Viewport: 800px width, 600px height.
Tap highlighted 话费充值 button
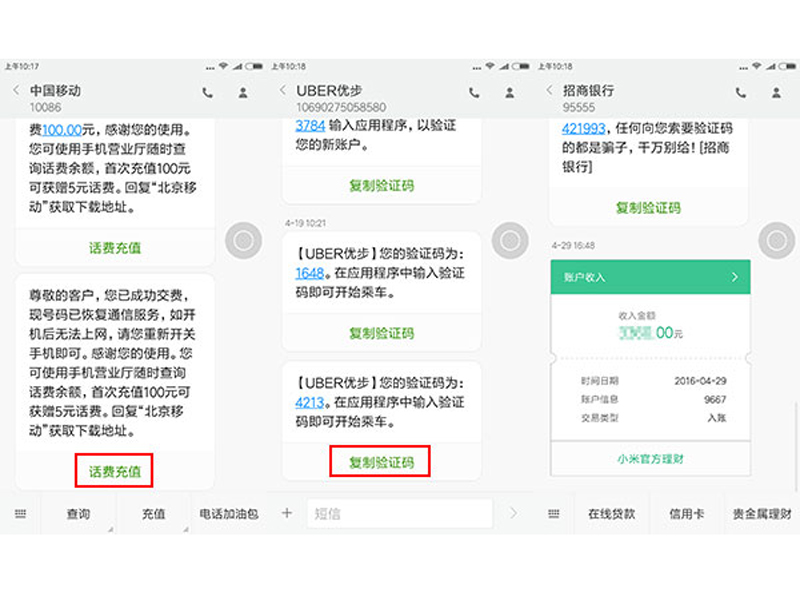114,471
